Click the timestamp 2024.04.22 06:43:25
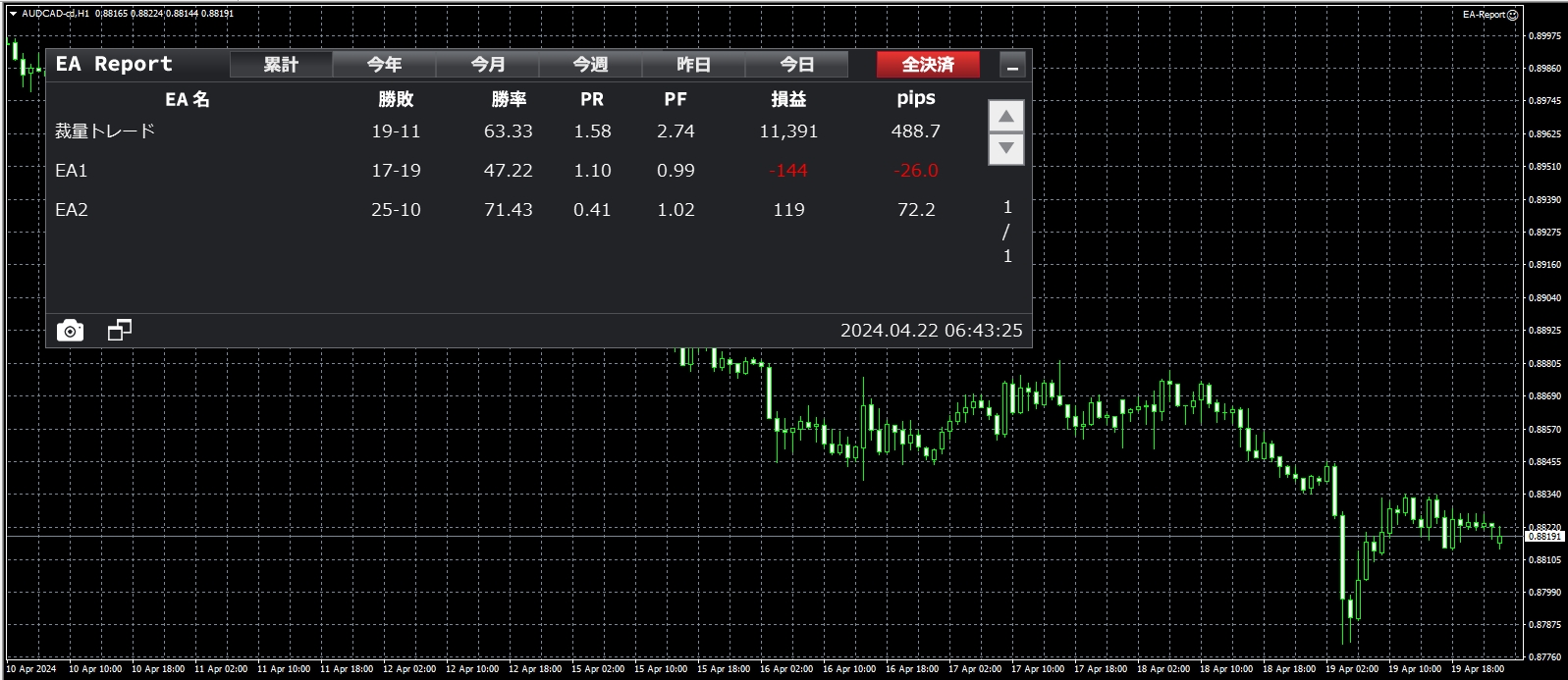The image size is (1568, 680). (x=932, y=331)
